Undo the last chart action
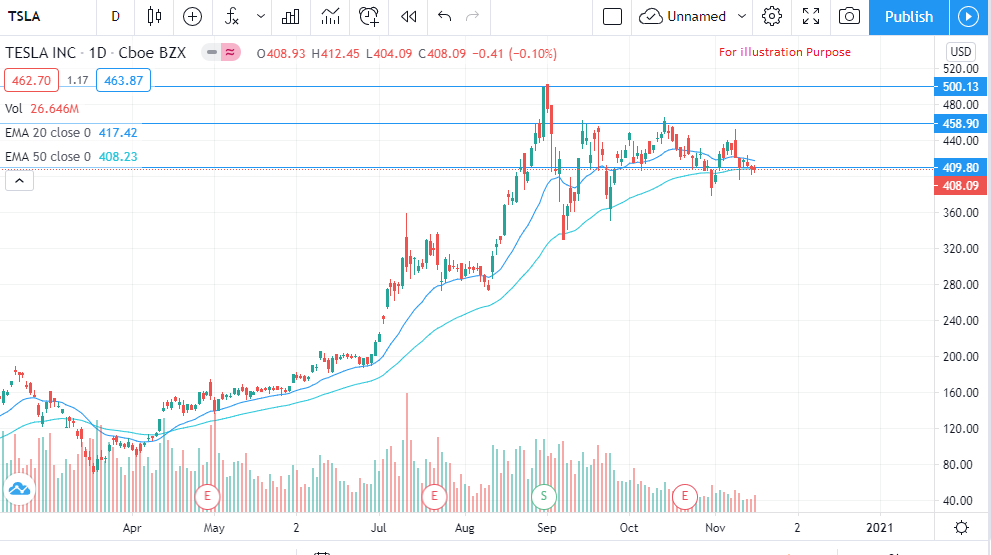Image resolution: width=991 pixels, height=555 pixels. pyautogui.click(x=444, y=16)
